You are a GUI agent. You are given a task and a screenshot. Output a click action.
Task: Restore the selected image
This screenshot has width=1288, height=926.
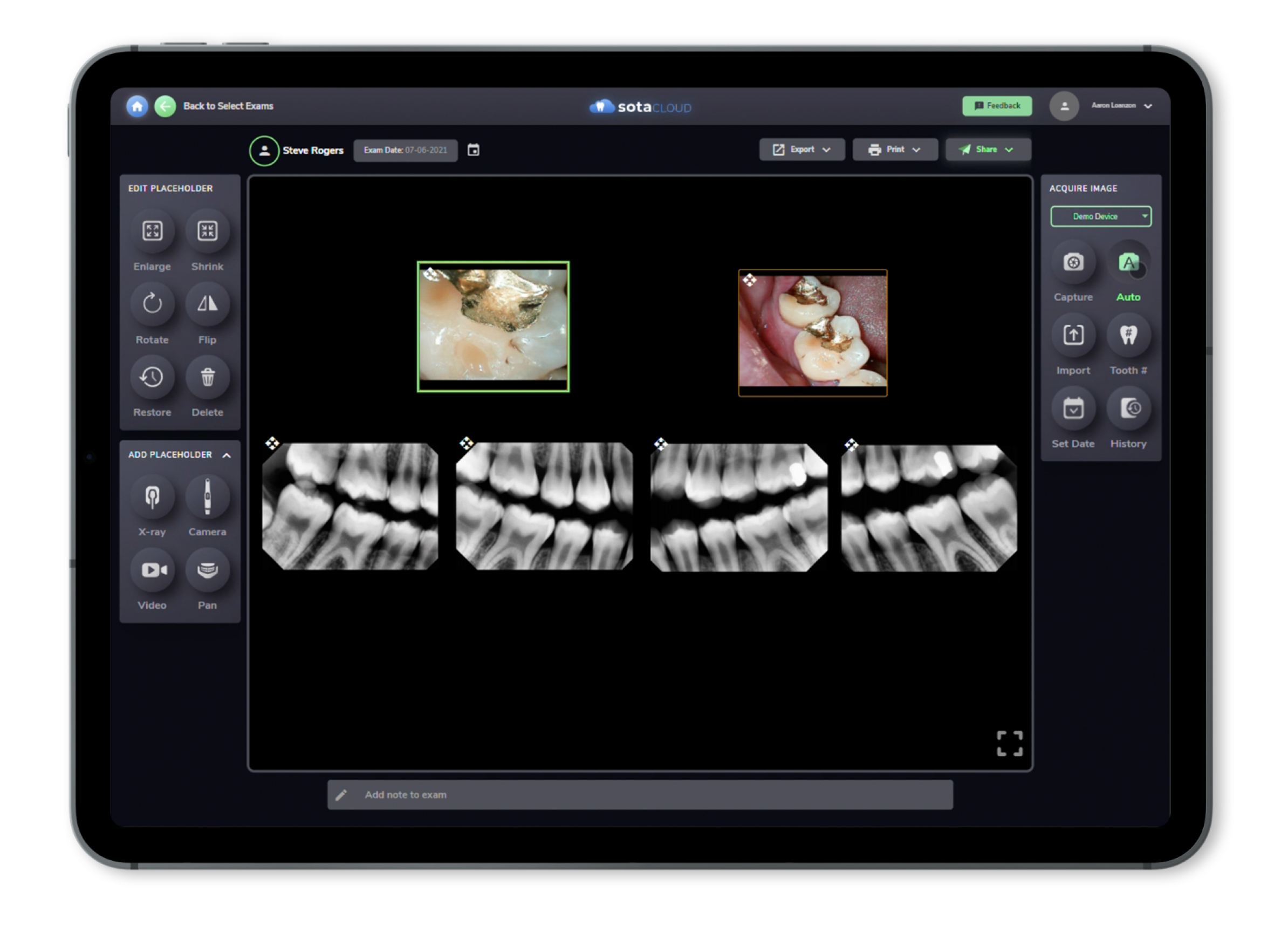[152, 377]
